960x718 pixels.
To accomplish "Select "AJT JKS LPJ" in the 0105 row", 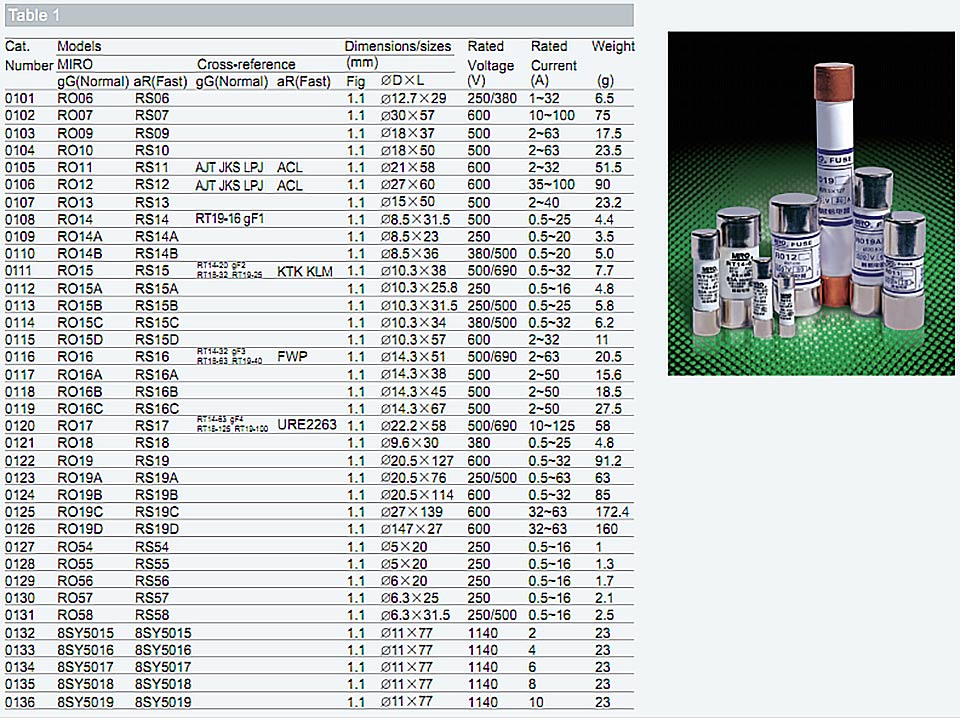I will (230, 168).
